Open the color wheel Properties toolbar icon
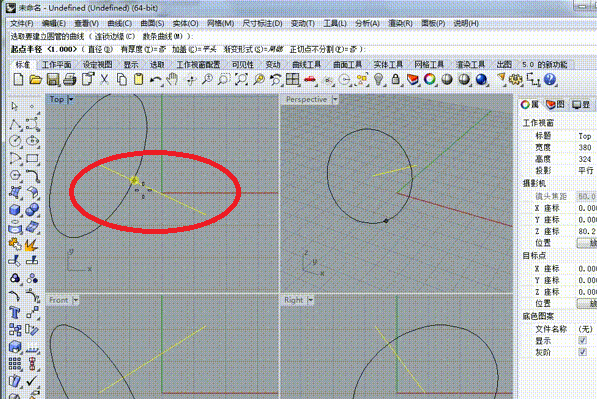Screen dimensions: 597x399 point(430,80)
